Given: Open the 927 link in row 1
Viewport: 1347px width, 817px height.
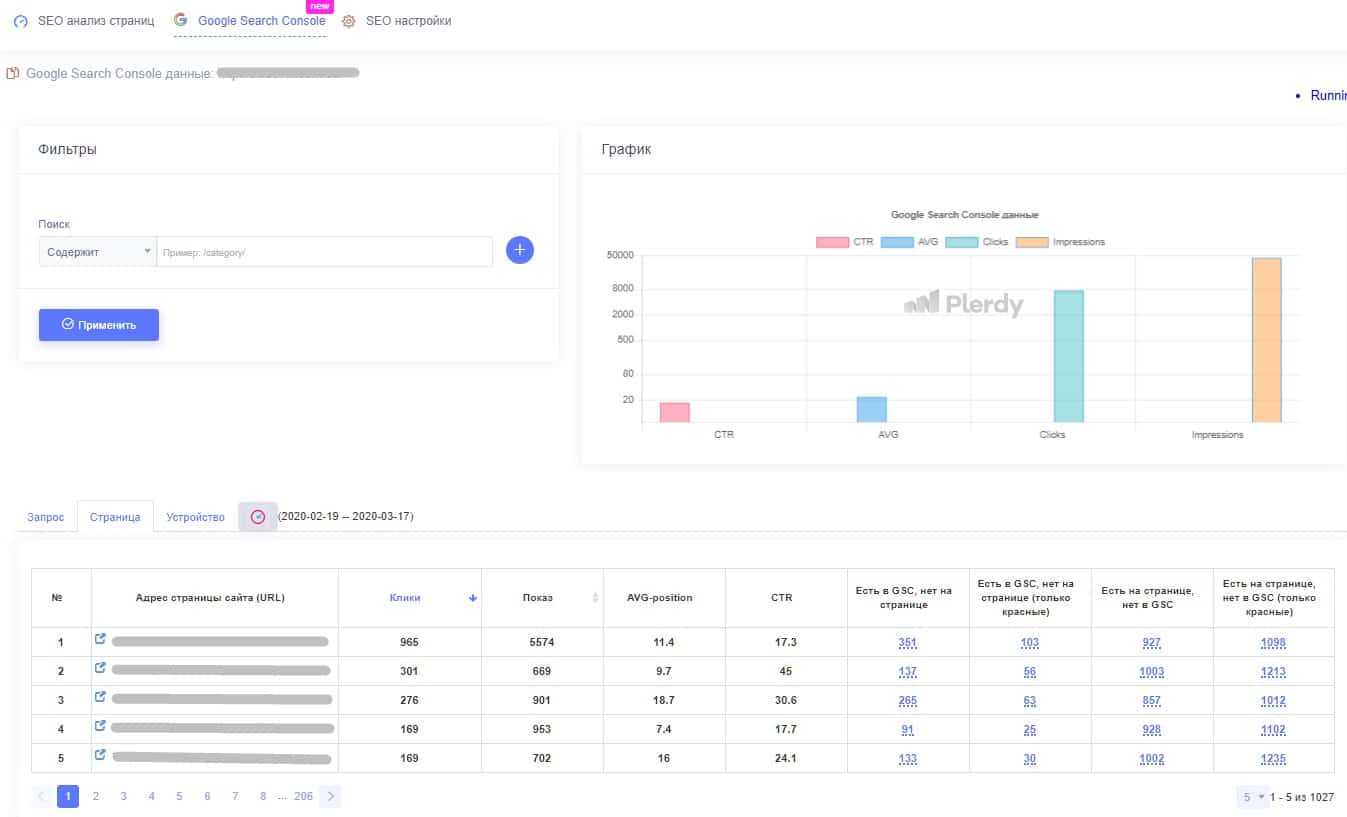Looking at the screenshot, I should tap(1152, 643).
